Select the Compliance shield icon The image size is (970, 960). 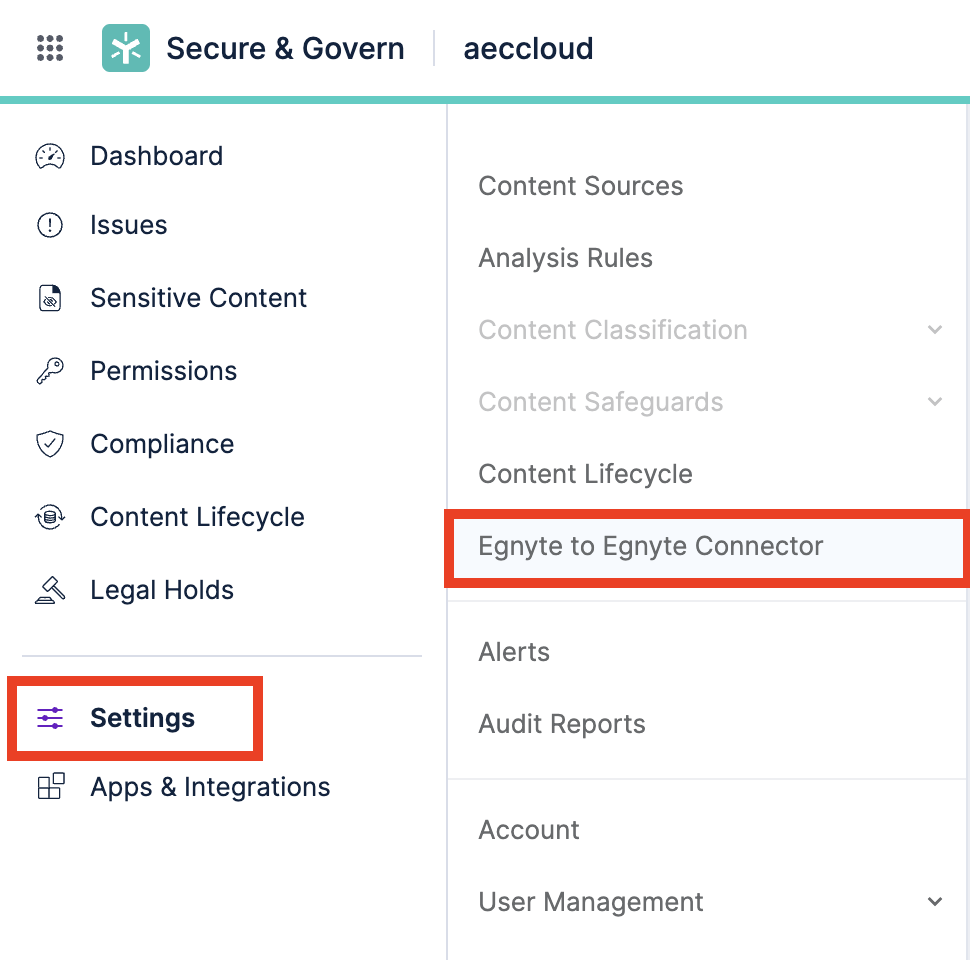point(49,444)
